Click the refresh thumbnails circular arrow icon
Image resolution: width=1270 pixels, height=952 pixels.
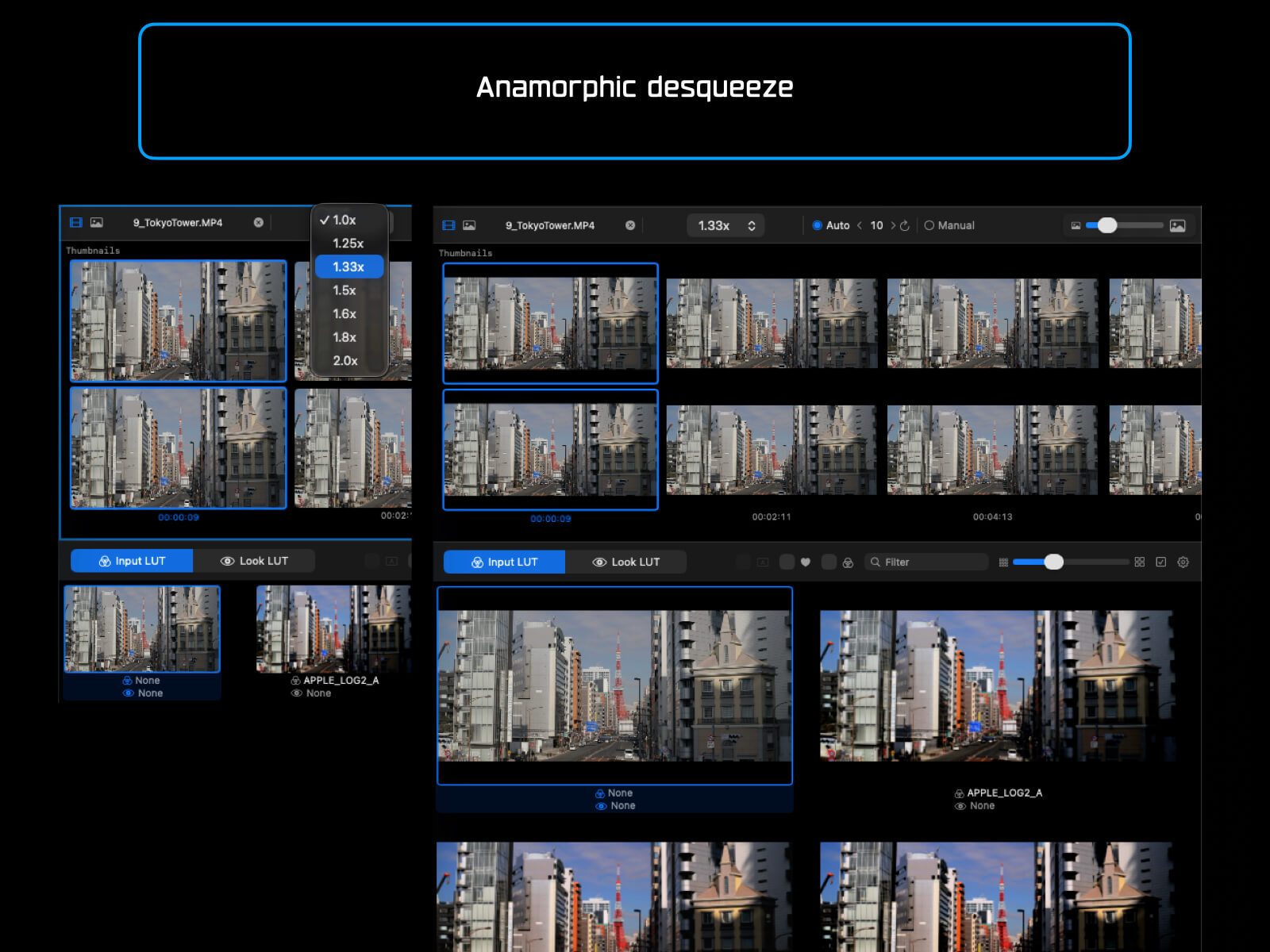coord(905,225)
